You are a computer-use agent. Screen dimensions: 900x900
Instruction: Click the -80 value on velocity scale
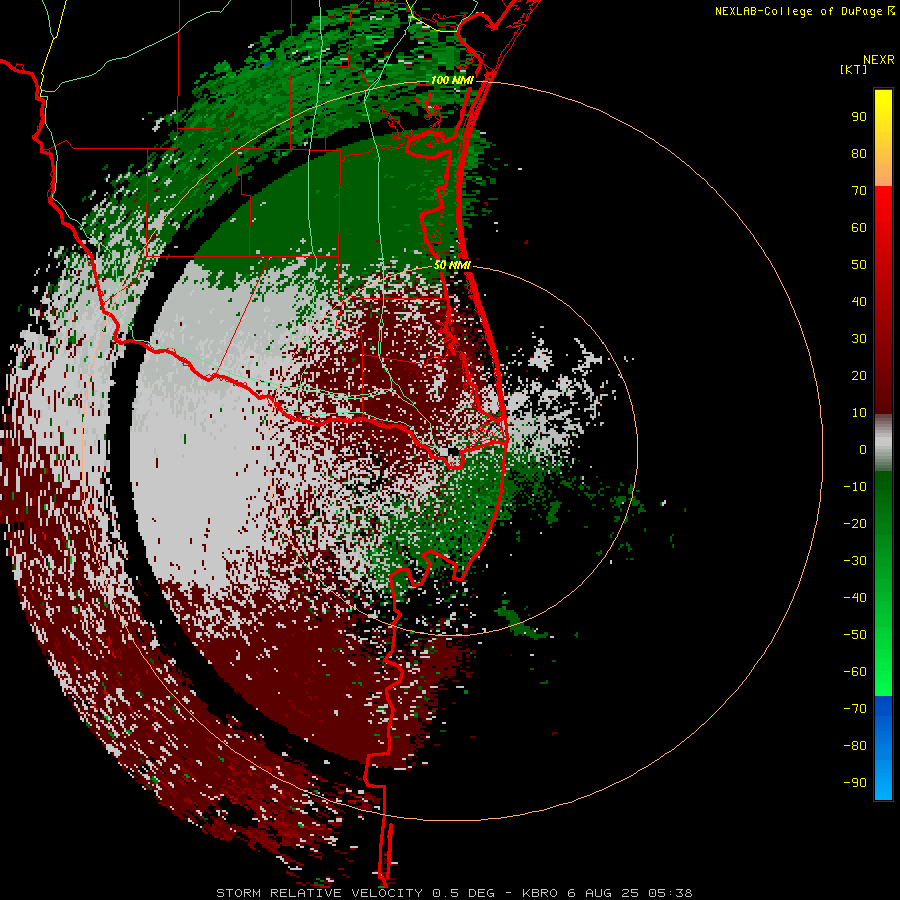(x=855, y=746)
